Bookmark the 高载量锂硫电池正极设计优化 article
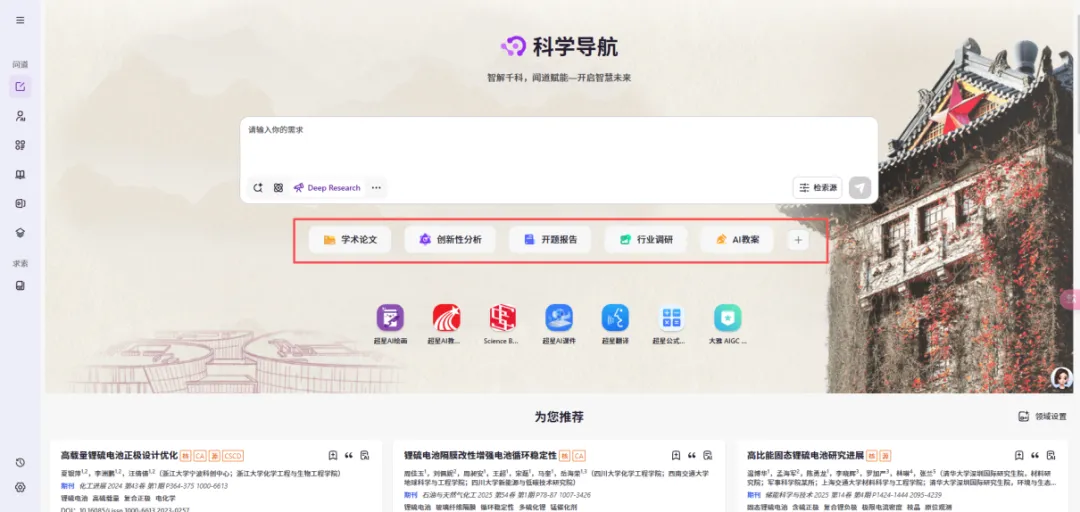Screen dimensions: 1080x512 (333, 455)
